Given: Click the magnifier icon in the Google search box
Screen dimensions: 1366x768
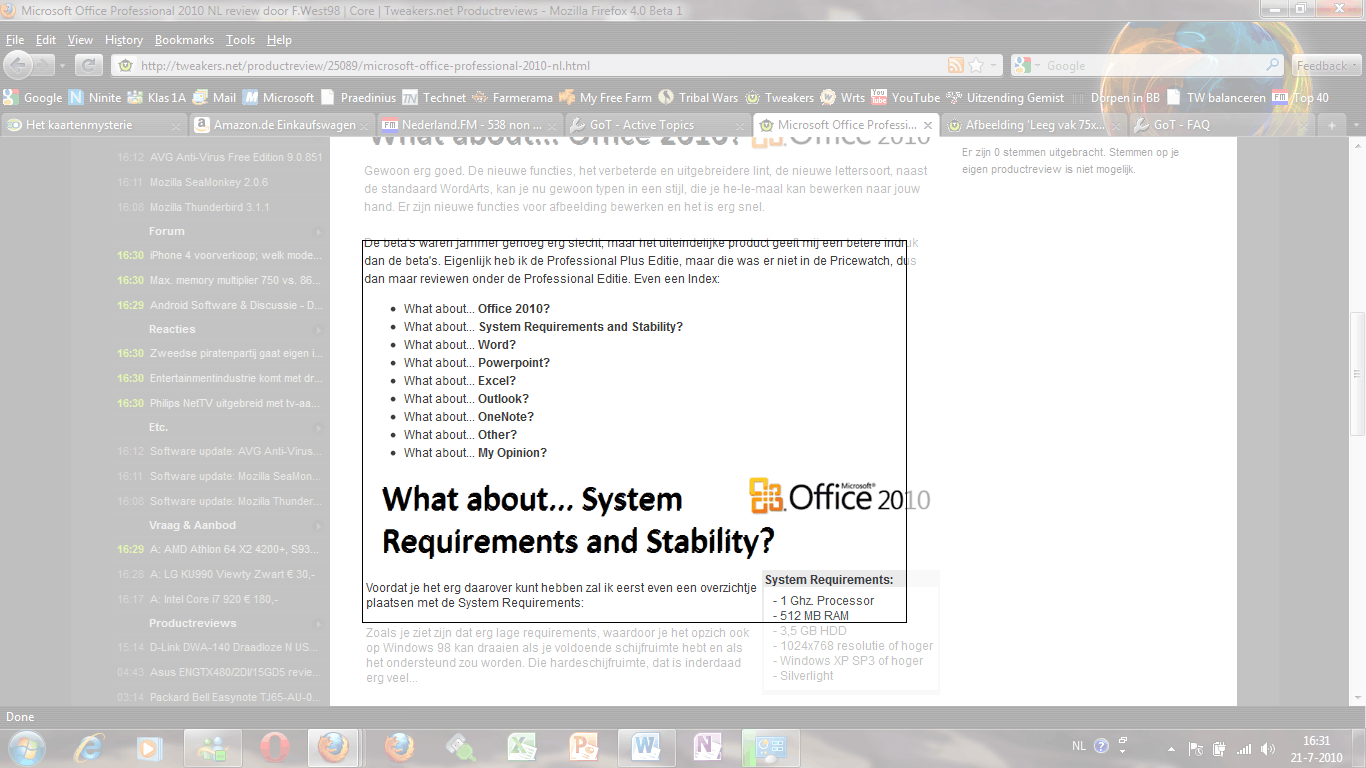Looking at the screenshot, I should pyautogui.click(x=1273, y=65).
